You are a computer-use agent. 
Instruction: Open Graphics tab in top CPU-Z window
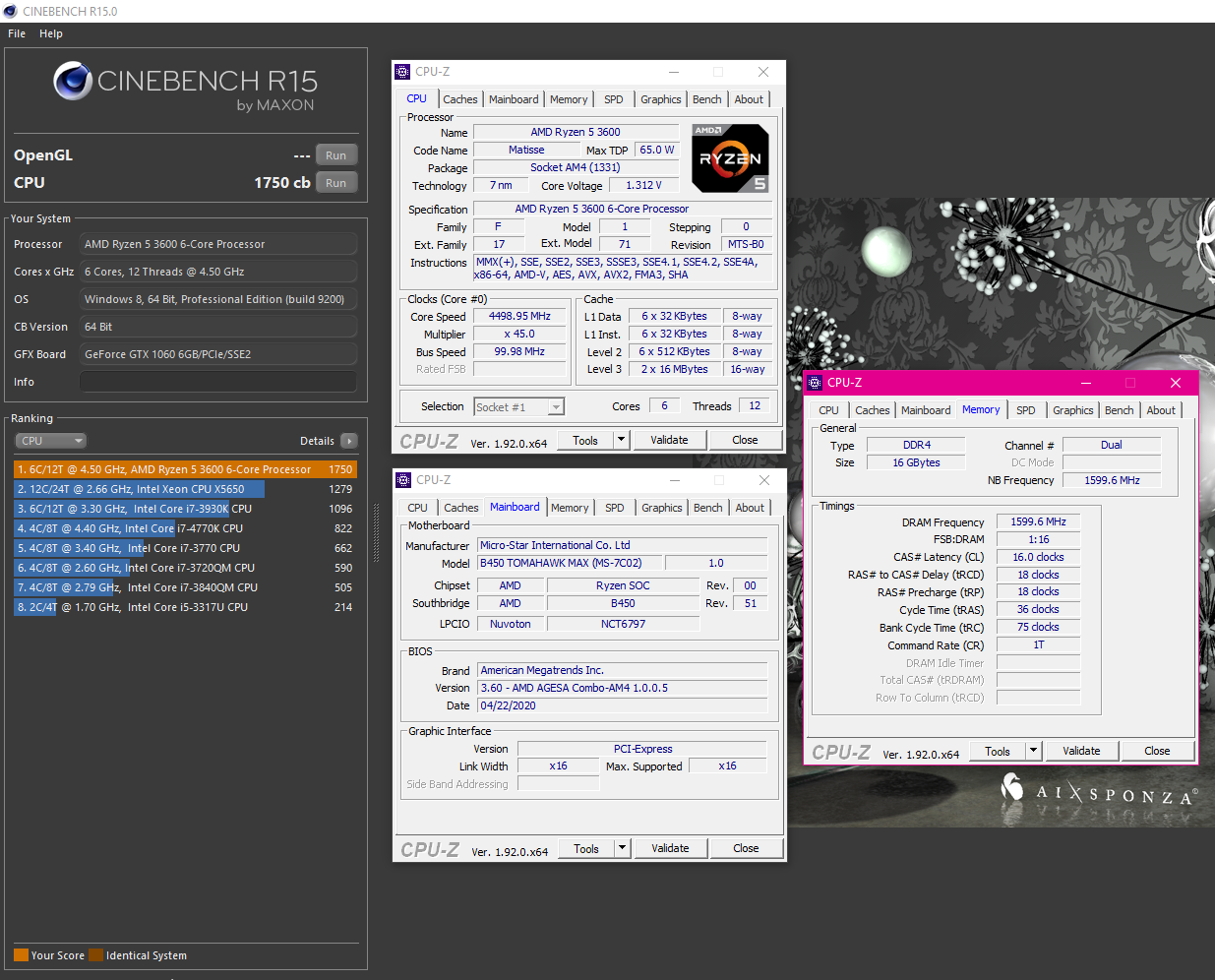(660, 99)
